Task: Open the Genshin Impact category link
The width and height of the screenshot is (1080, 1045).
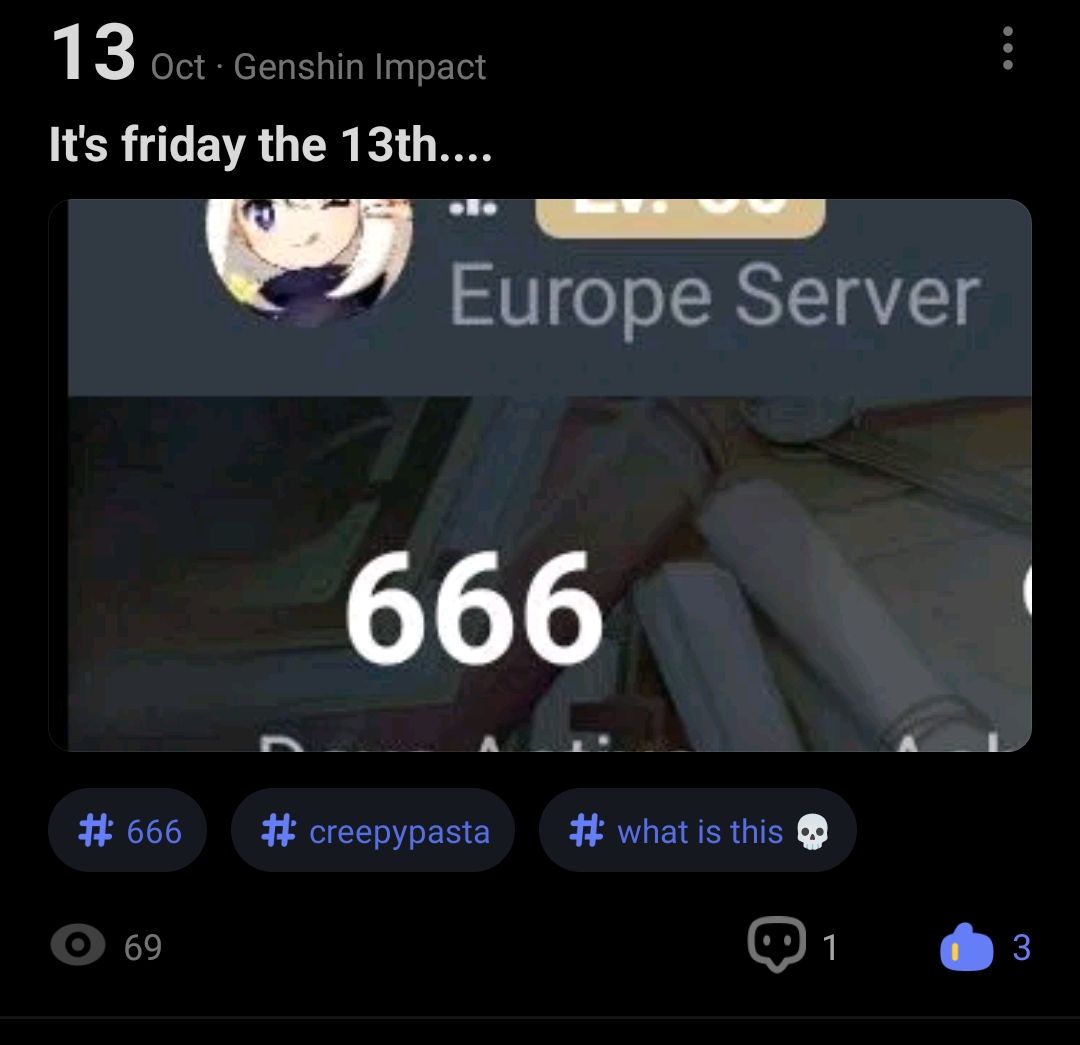Action: click(x=360, y=67)
